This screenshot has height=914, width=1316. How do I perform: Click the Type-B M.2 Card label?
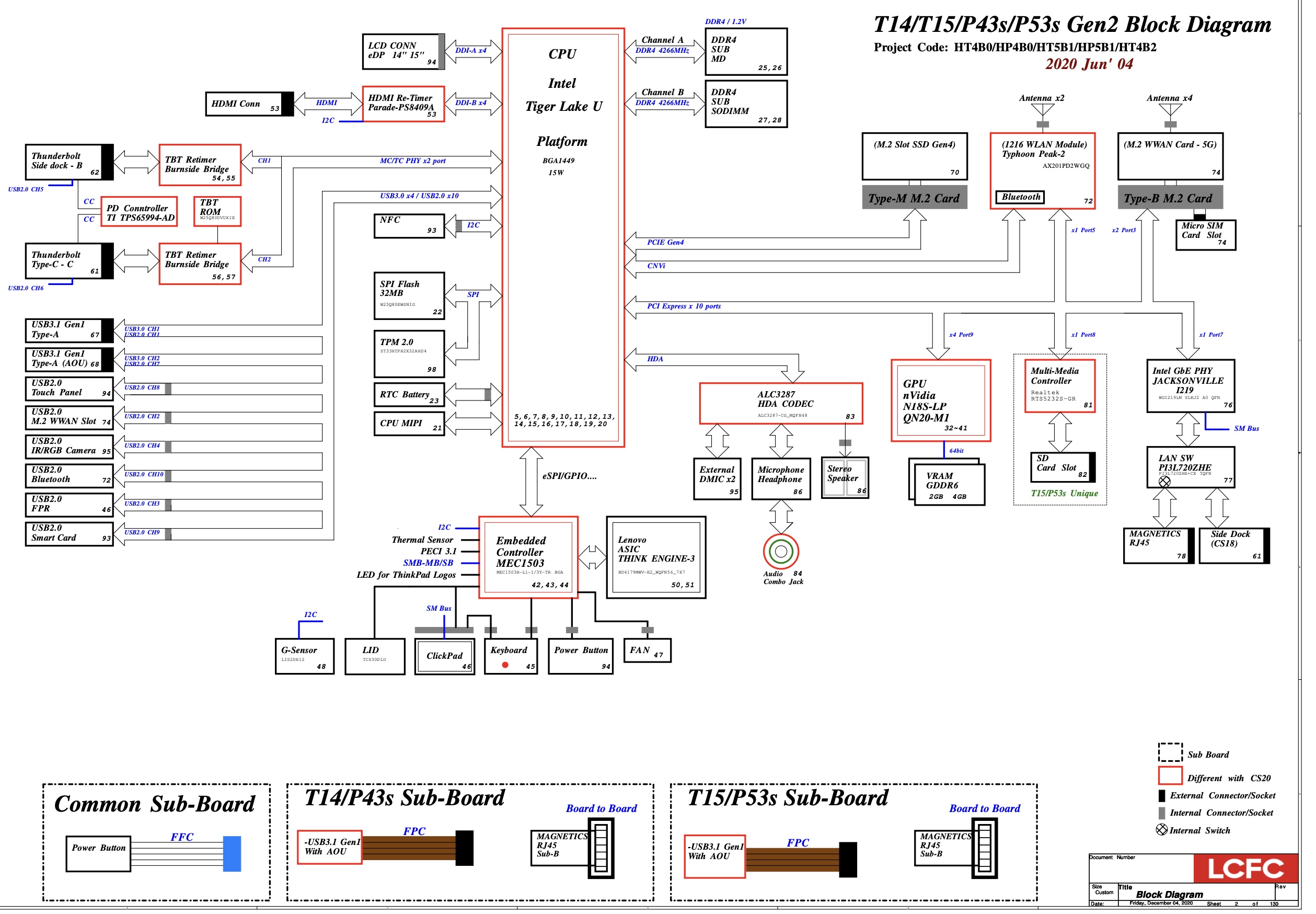click(x=1170, y=198)
